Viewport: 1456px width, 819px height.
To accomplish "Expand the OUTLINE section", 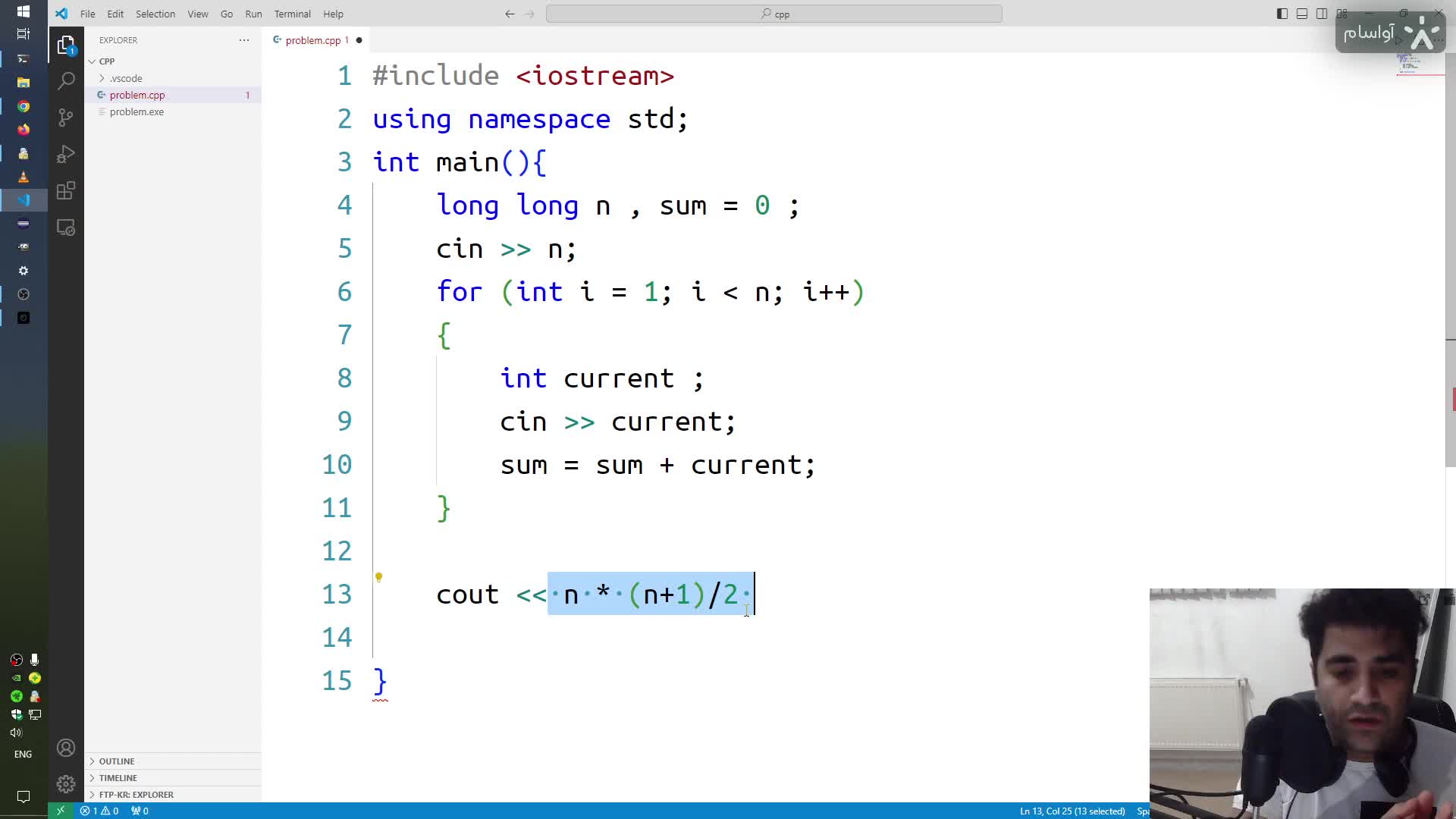I will coord(116,761).
